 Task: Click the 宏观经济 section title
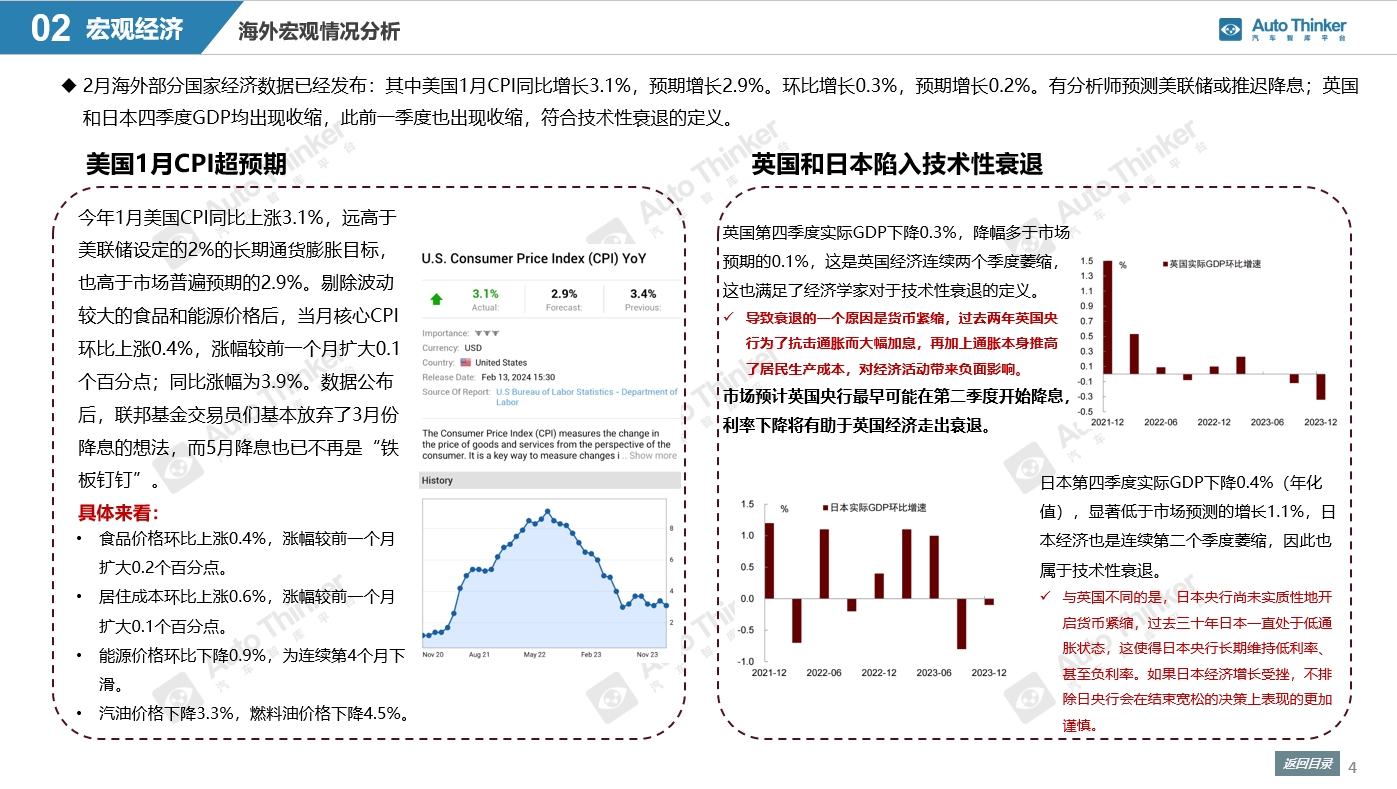pos(134,29)
